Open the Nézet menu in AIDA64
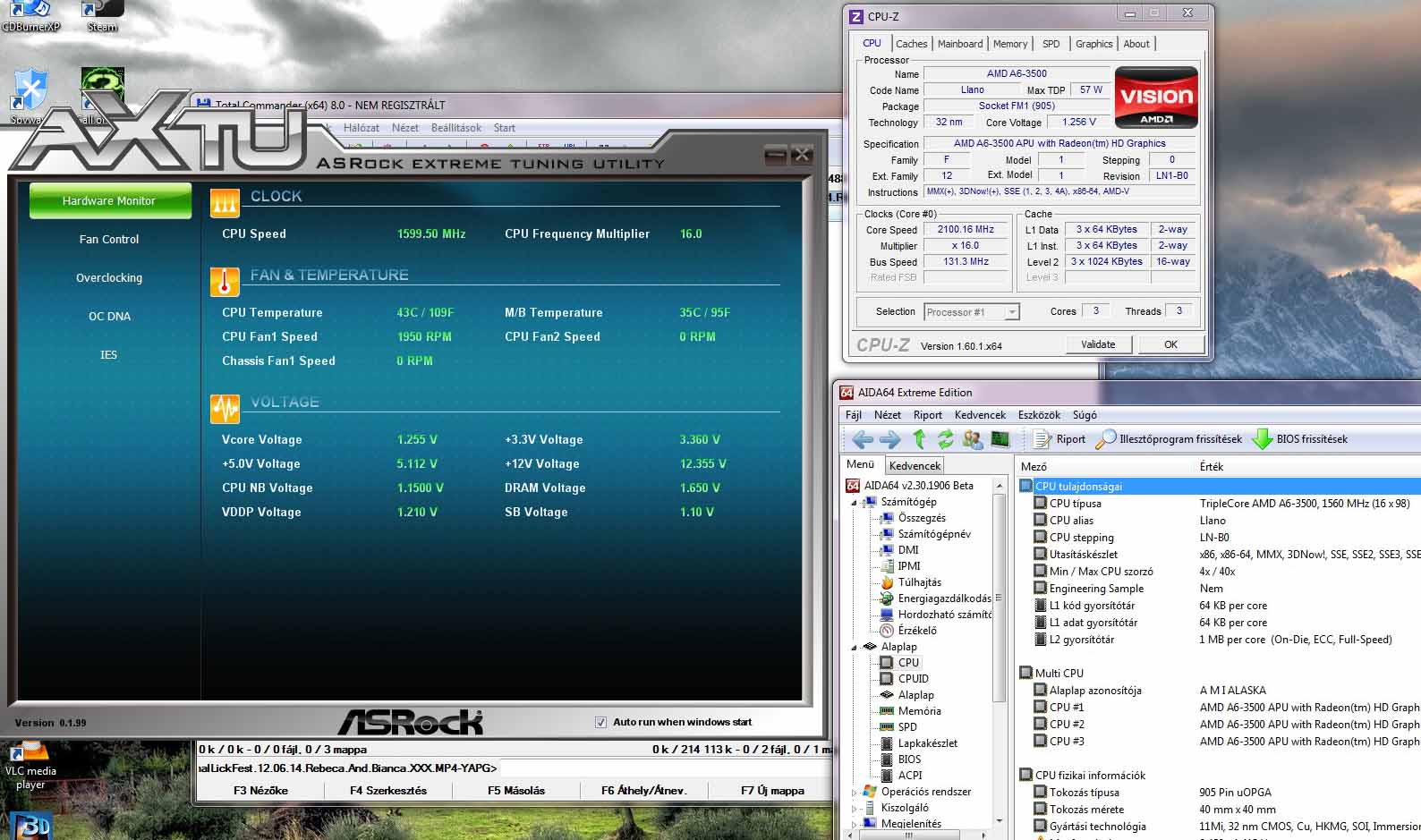This screenshot has width=1421, height=840. 888,415
